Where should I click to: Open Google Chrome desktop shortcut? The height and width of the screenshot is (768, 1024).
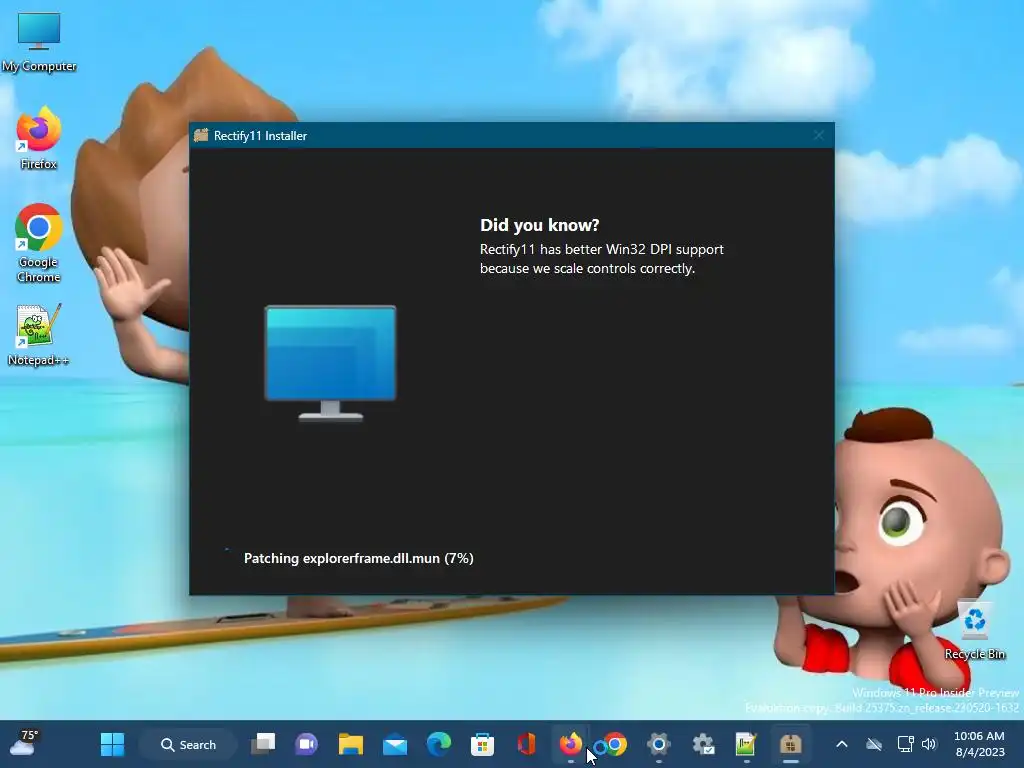coord(39,243)
